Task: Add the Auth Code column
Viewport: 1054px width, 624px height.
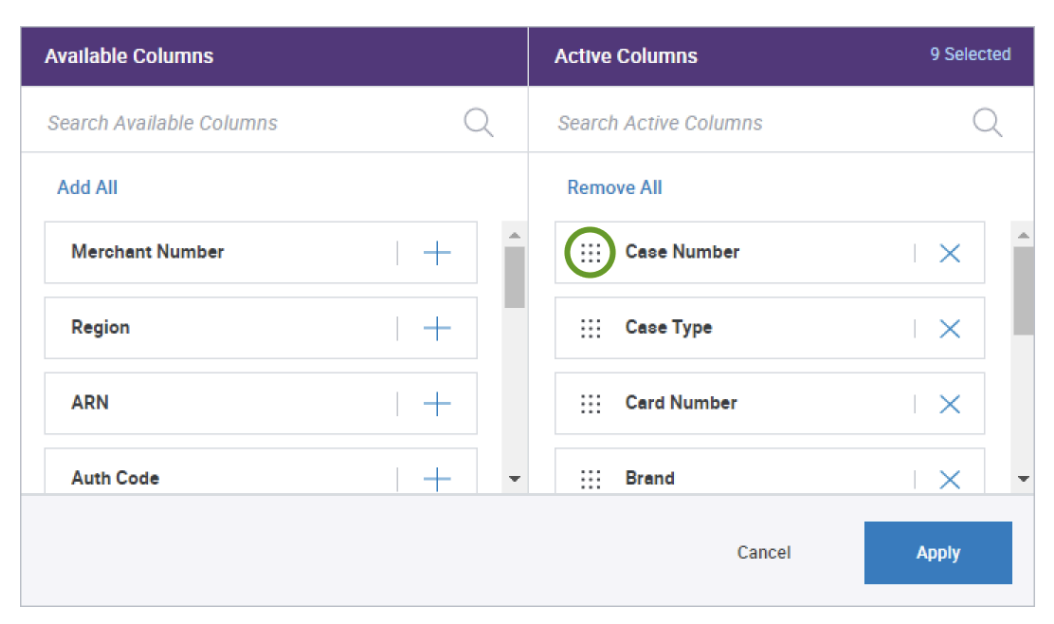Action: [x=437, y=479]
